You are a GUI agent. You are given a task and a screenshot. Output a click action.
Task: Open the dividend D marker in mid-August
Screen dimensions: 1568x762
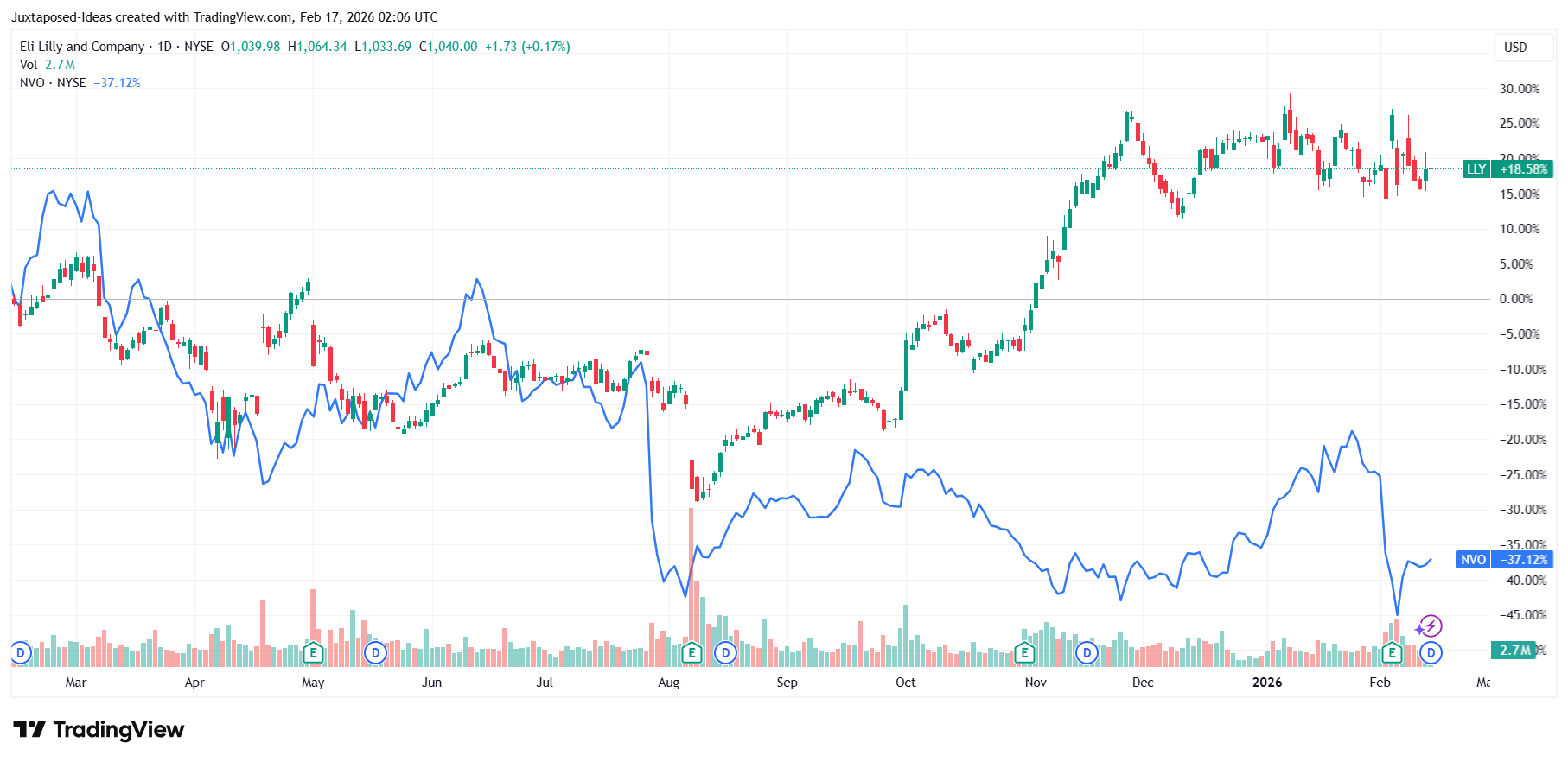point(726,652)
